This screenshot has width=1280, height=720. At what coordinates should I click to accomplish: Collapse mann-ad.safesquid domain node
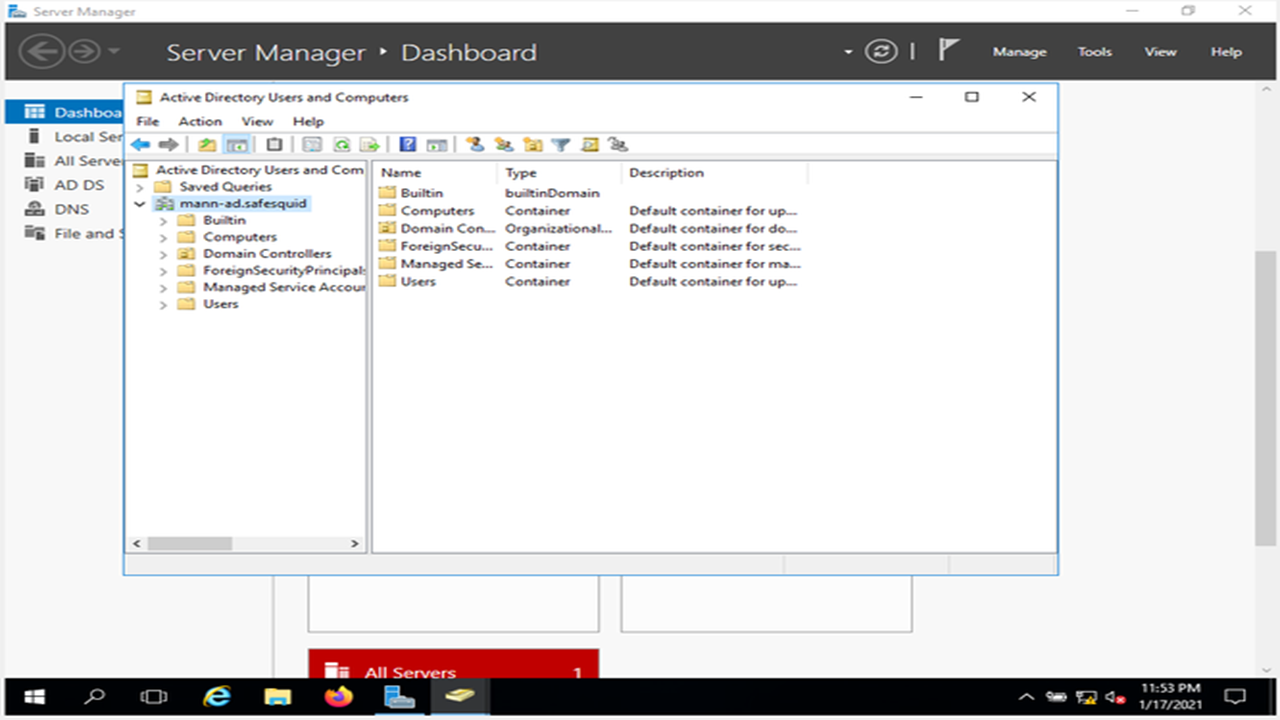139,204
